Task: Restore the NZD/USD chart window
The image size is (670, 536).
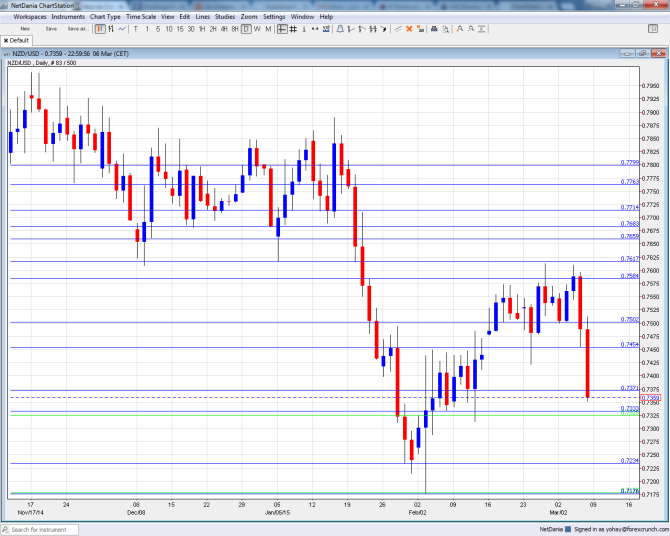Action: point(642,53)
